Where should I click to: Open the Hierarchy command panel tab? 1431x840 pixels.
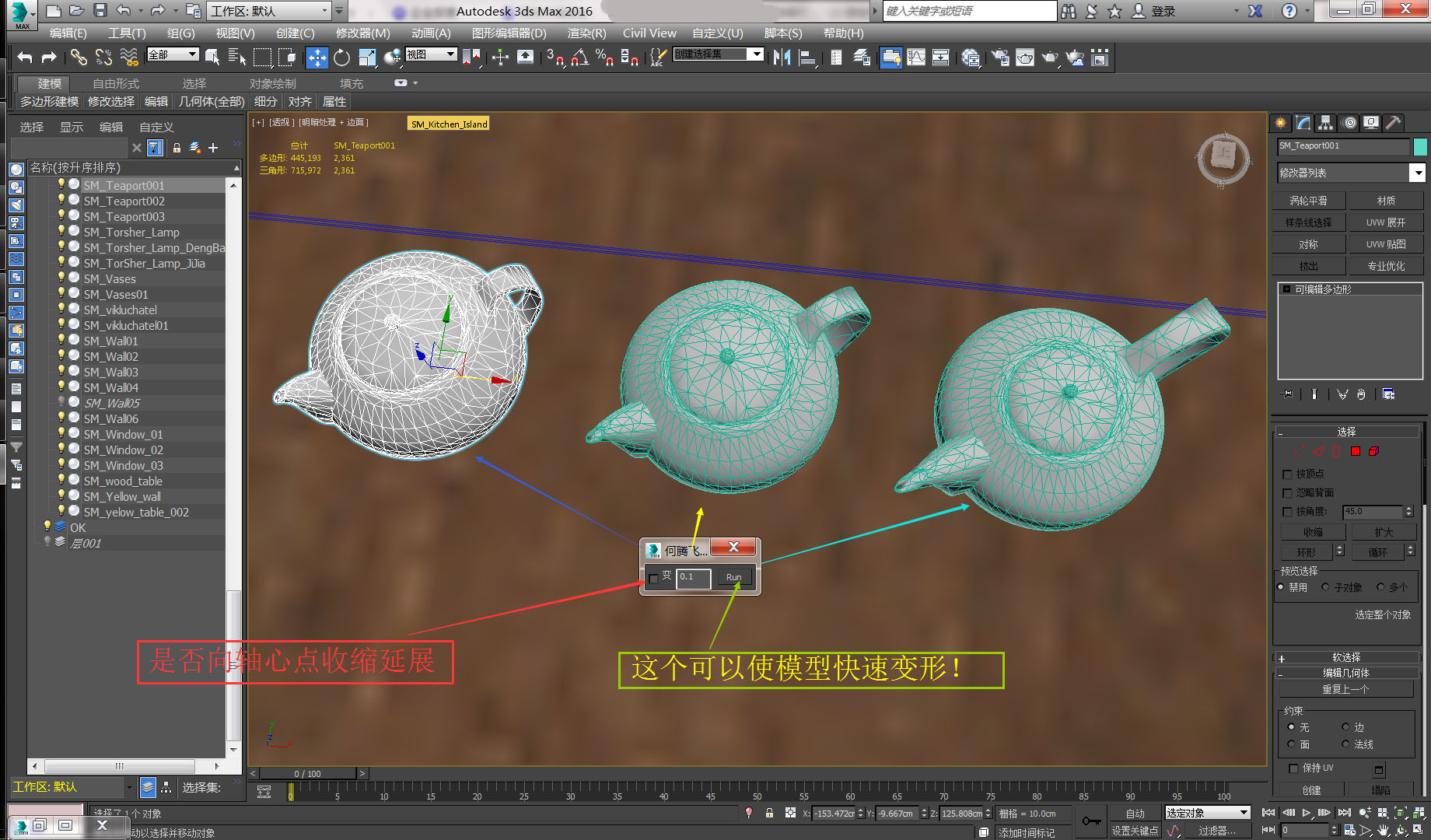click(1326, 122)
